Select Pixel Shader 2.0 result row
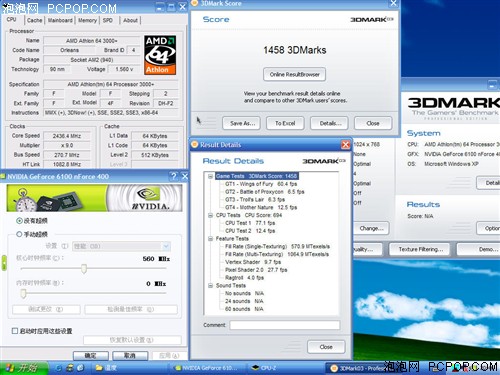Viewport: 500px width, 375px height. point(256,270)
